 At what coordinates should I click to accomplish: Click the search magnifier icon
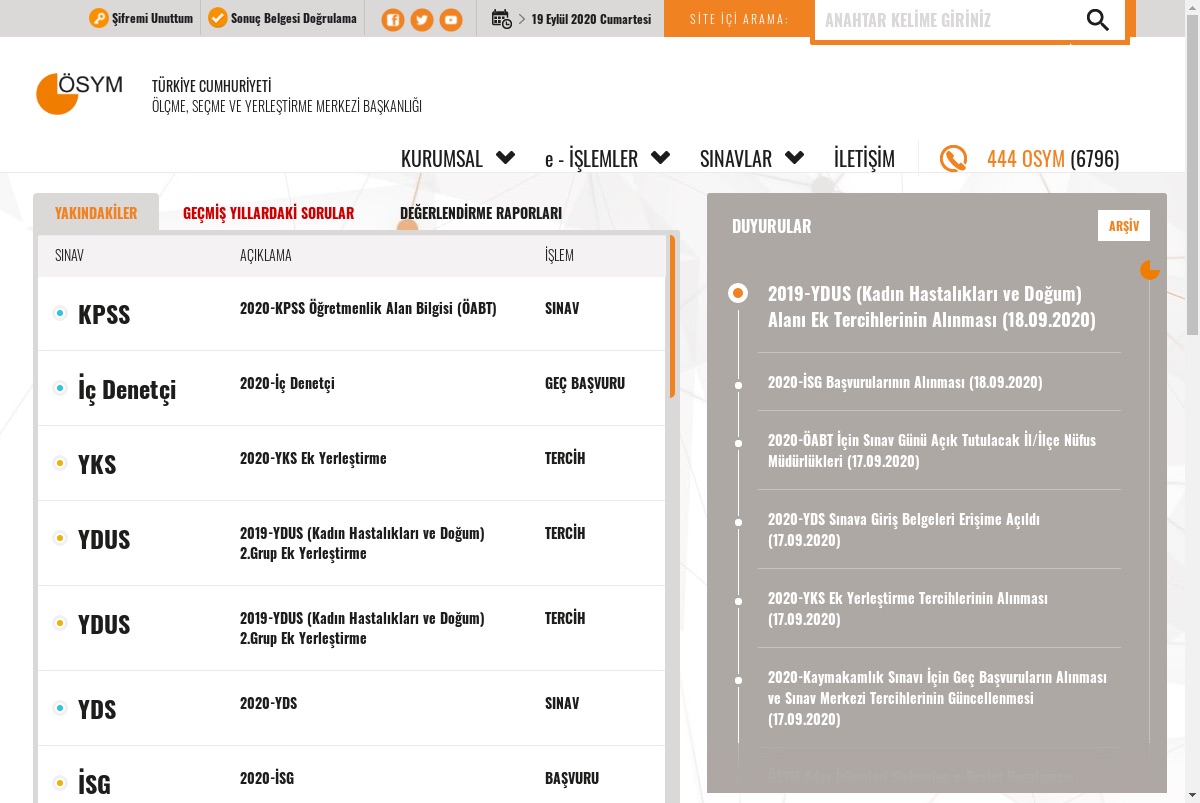[1098, 20]
